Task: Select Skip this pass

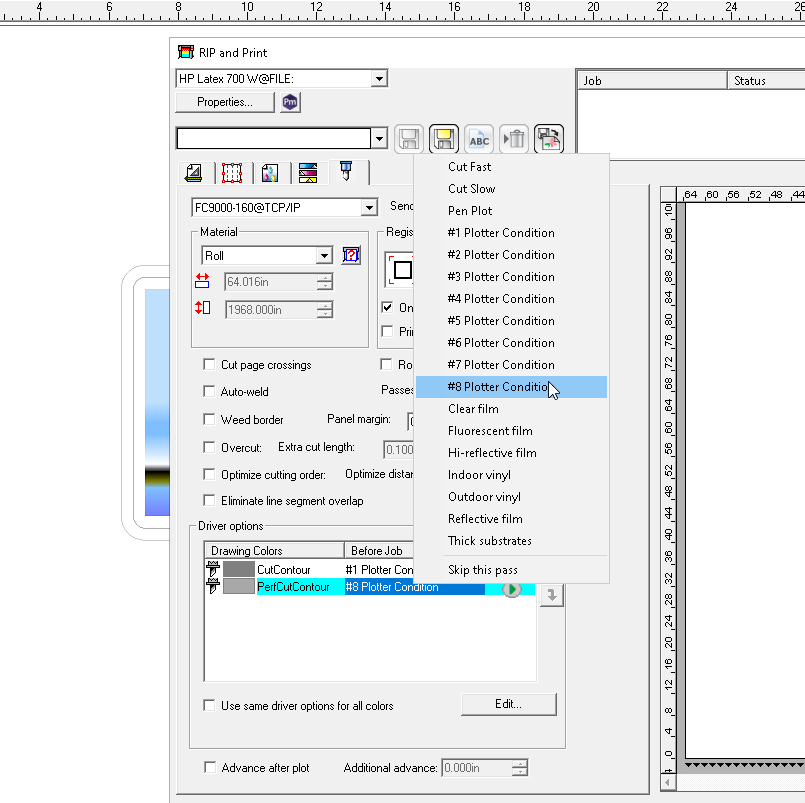Action: (511, 570)
